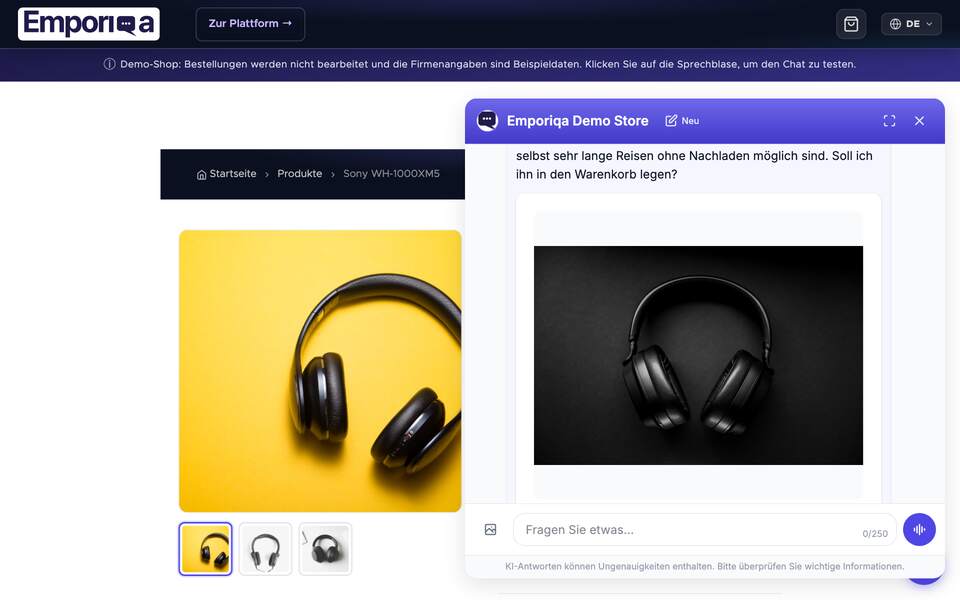960x600 pixels.
Task: Click the KI-Antworten disclaimer text
Action: pos(705,566)
